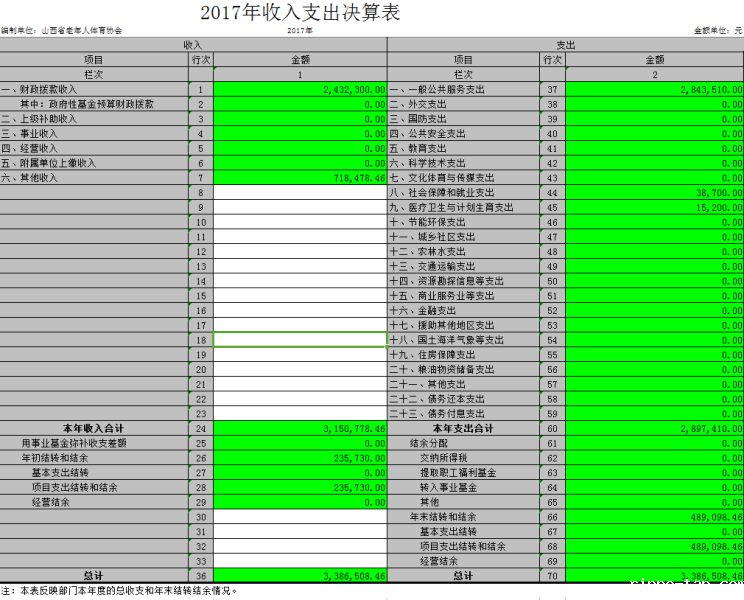
Task: Select the green cell showing 2,432,300.00
Action: (300, 90)
